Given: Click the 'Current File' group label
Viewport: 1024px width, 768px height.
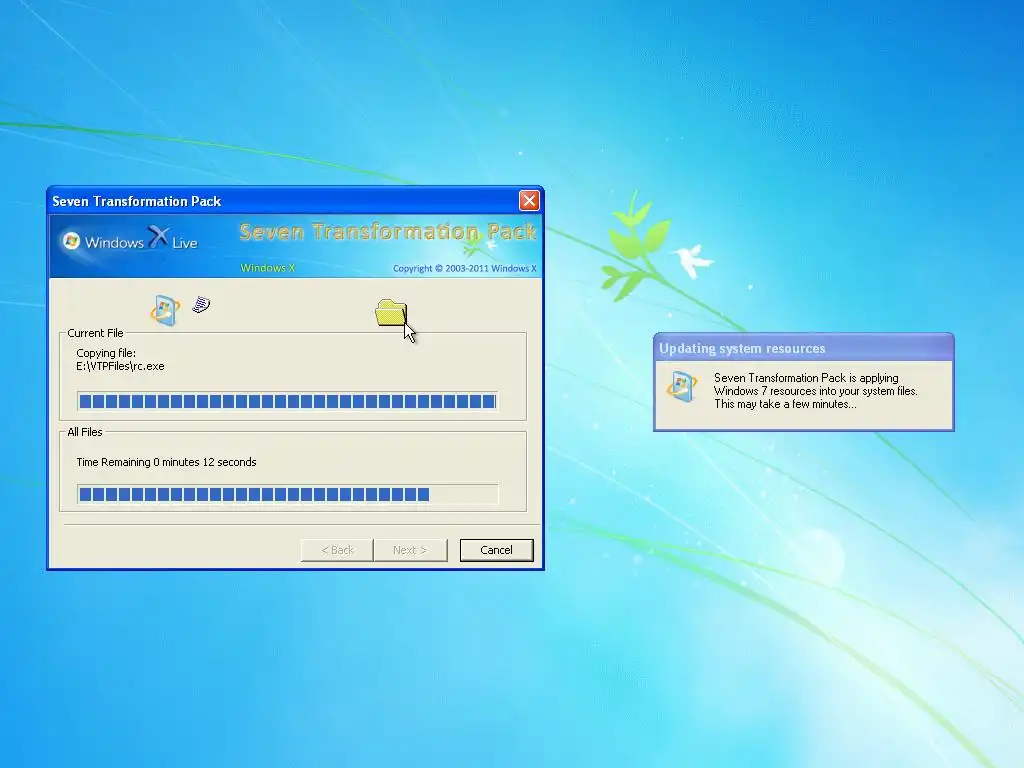Looking at the screenshot, I should 95,333.
